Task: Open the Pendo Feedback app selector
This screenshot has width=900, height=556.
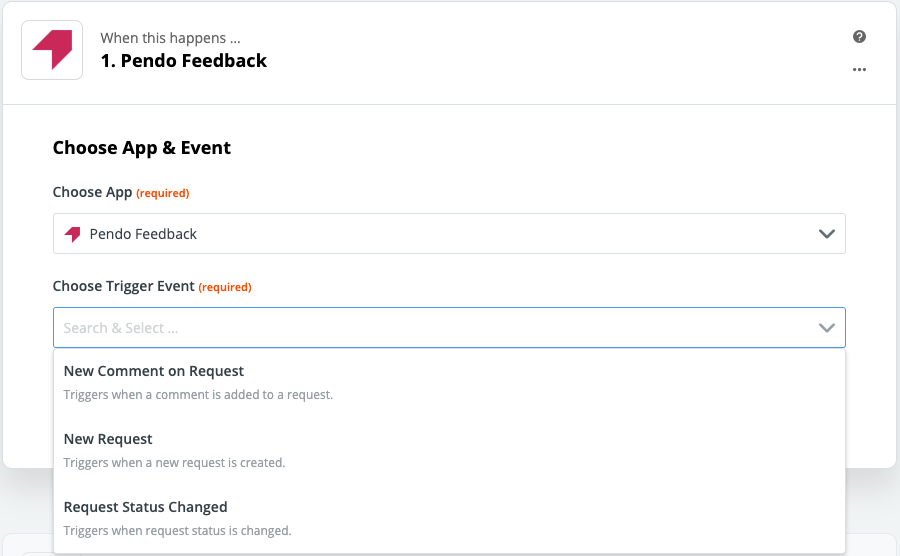Action: pyautogui.click(x=449, y=234)
